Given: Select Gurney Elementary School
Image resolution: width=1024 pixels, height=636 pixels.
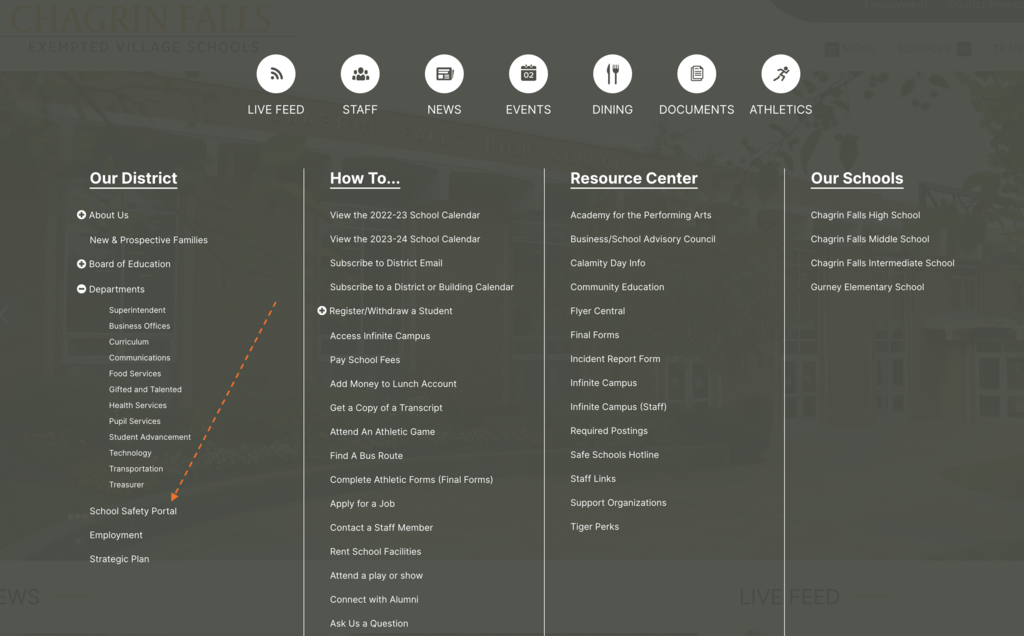Looking at the screenshot, I should [867, 287].
